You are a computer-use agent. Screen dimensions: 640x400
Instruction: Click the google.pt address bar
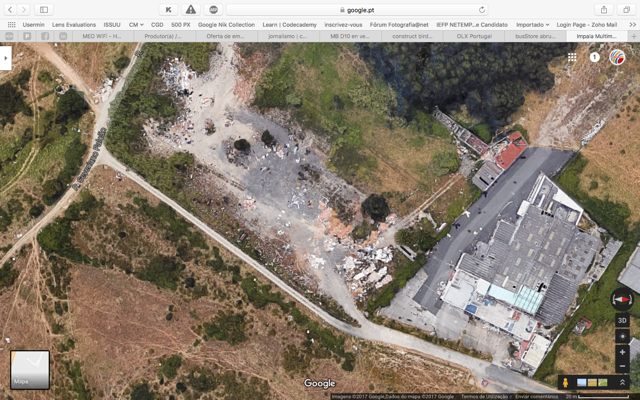pos(357,10)
